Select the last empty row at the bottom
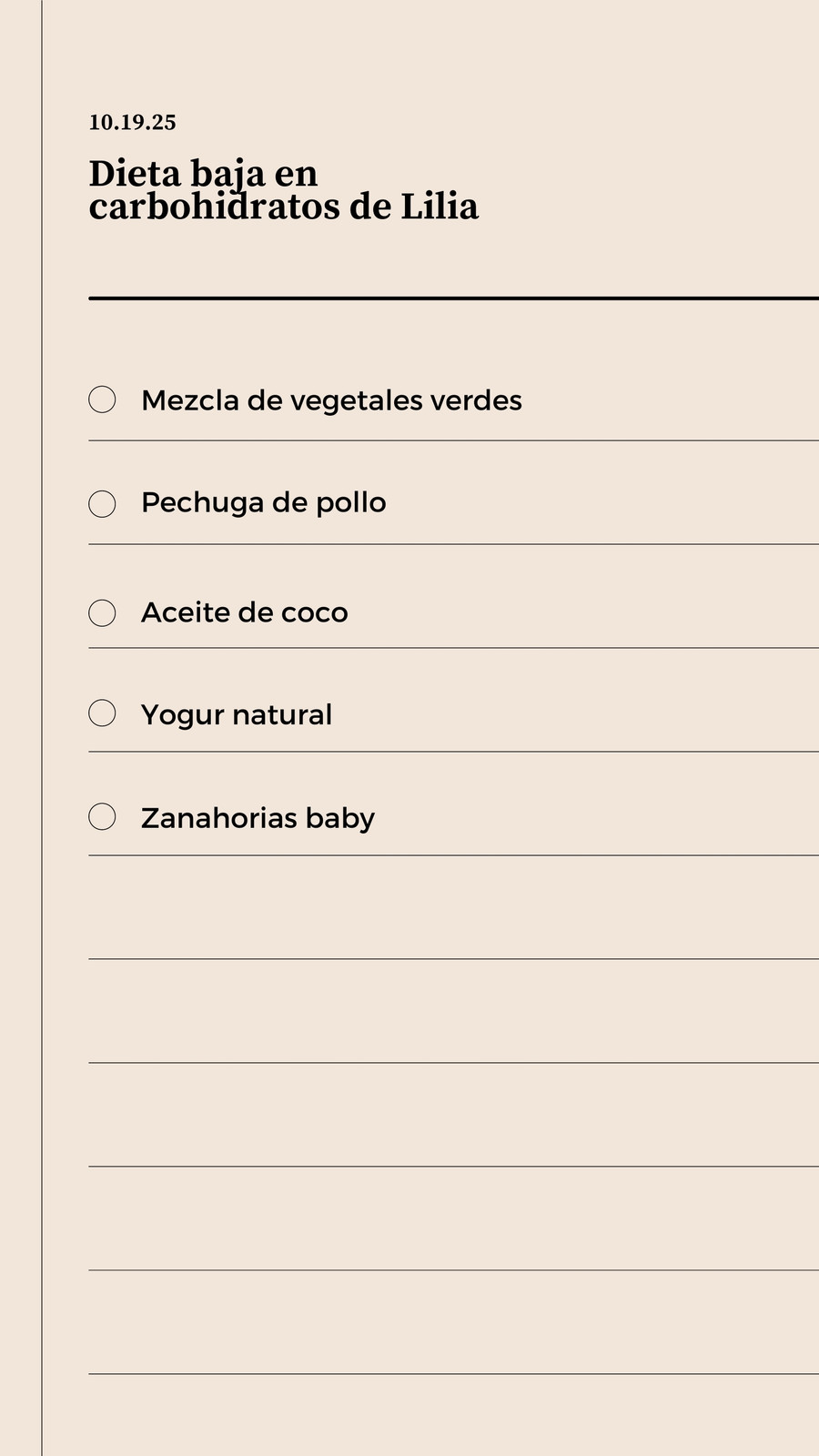 click(x=453, y=1322)
